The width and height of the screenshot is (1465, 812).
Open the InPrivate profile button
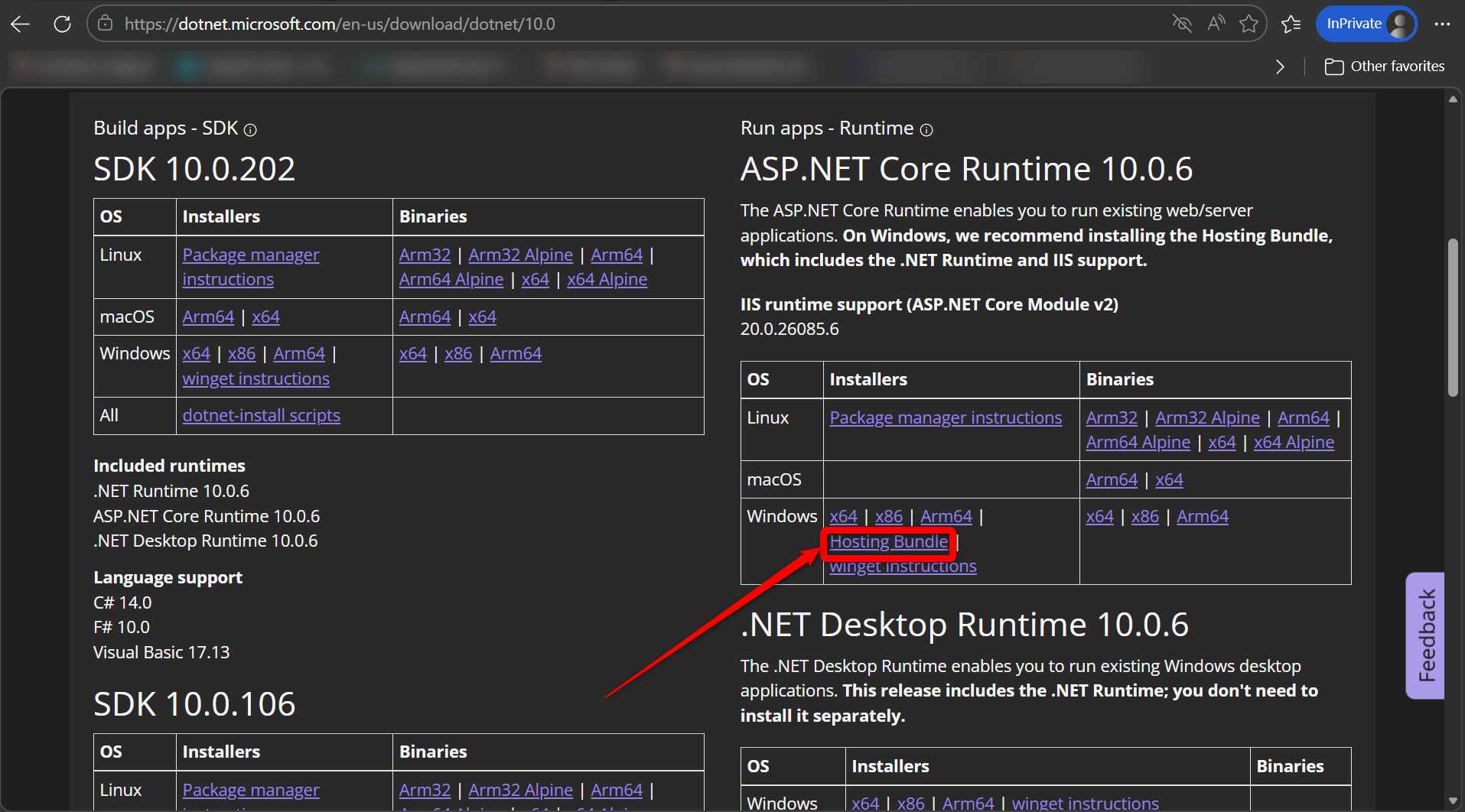point(1366,24)
